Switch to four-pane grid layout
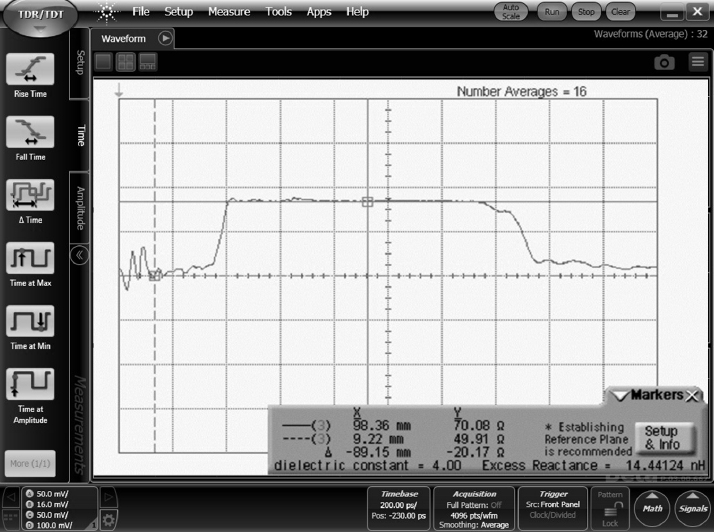Image resolution: width=717 pixels, height=532 pixels. point(126,62)
